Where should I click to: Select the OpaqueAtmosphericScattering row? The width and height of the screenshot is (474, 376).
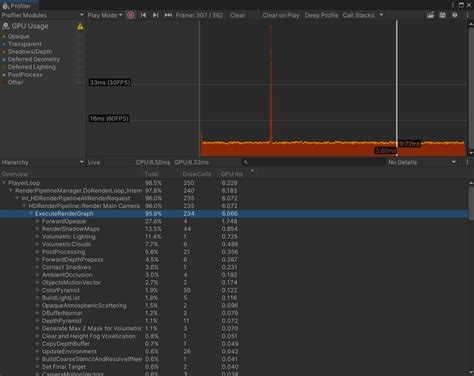coord(234,305)
